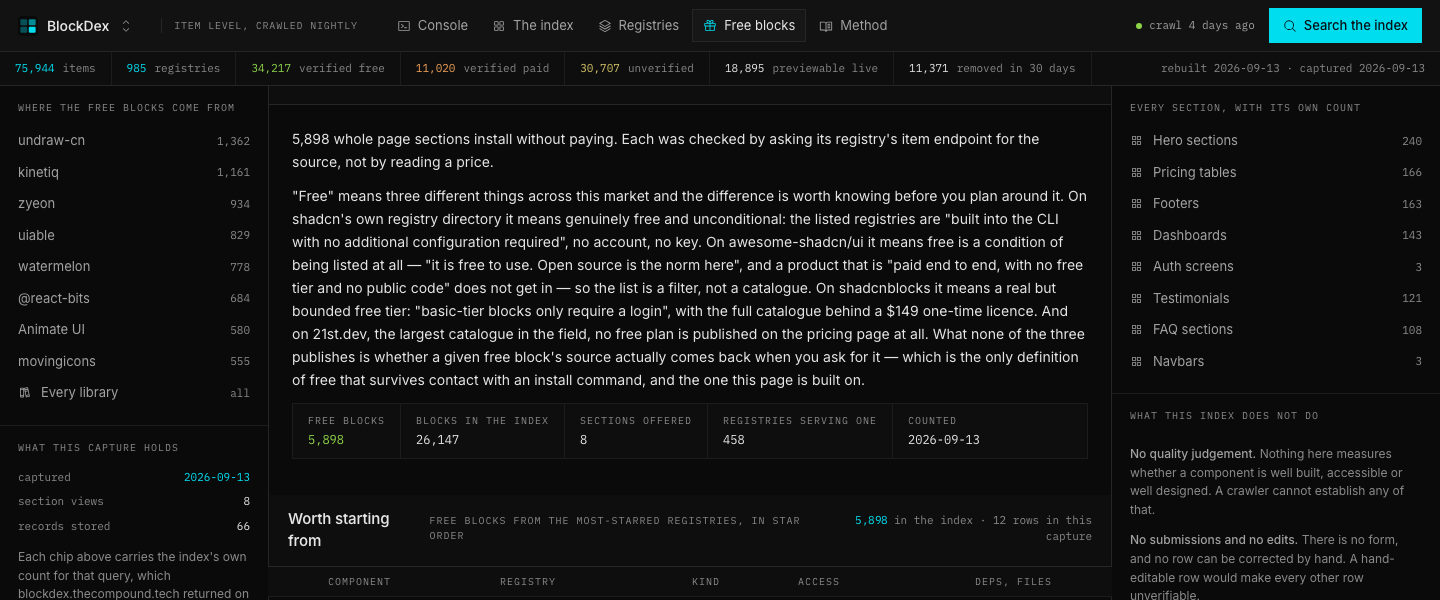The width and height of the screenshot is (1440, 600).
Task: Filter by the movingicons library
Action: click(x=134, y=361)
